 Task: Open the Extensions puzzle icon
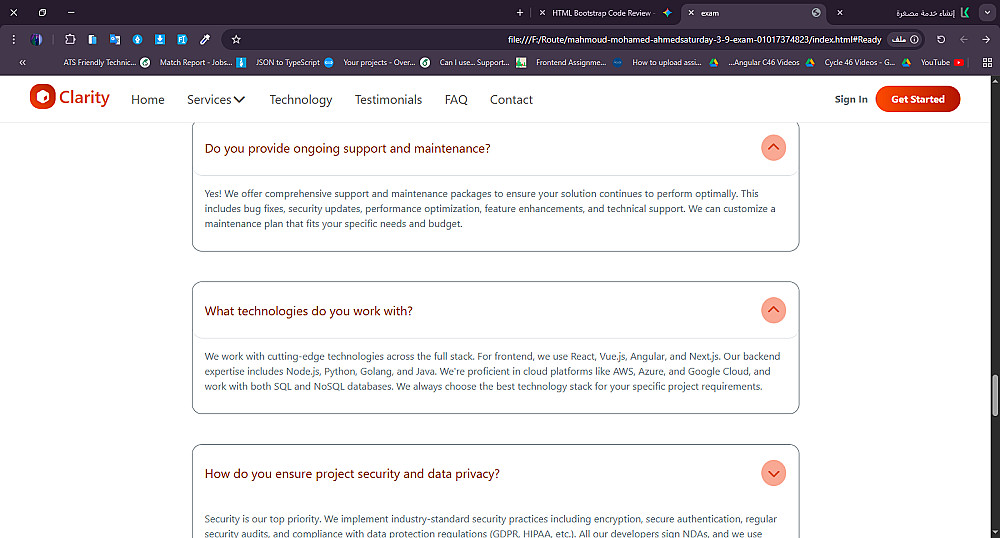[x=70, y=40]
